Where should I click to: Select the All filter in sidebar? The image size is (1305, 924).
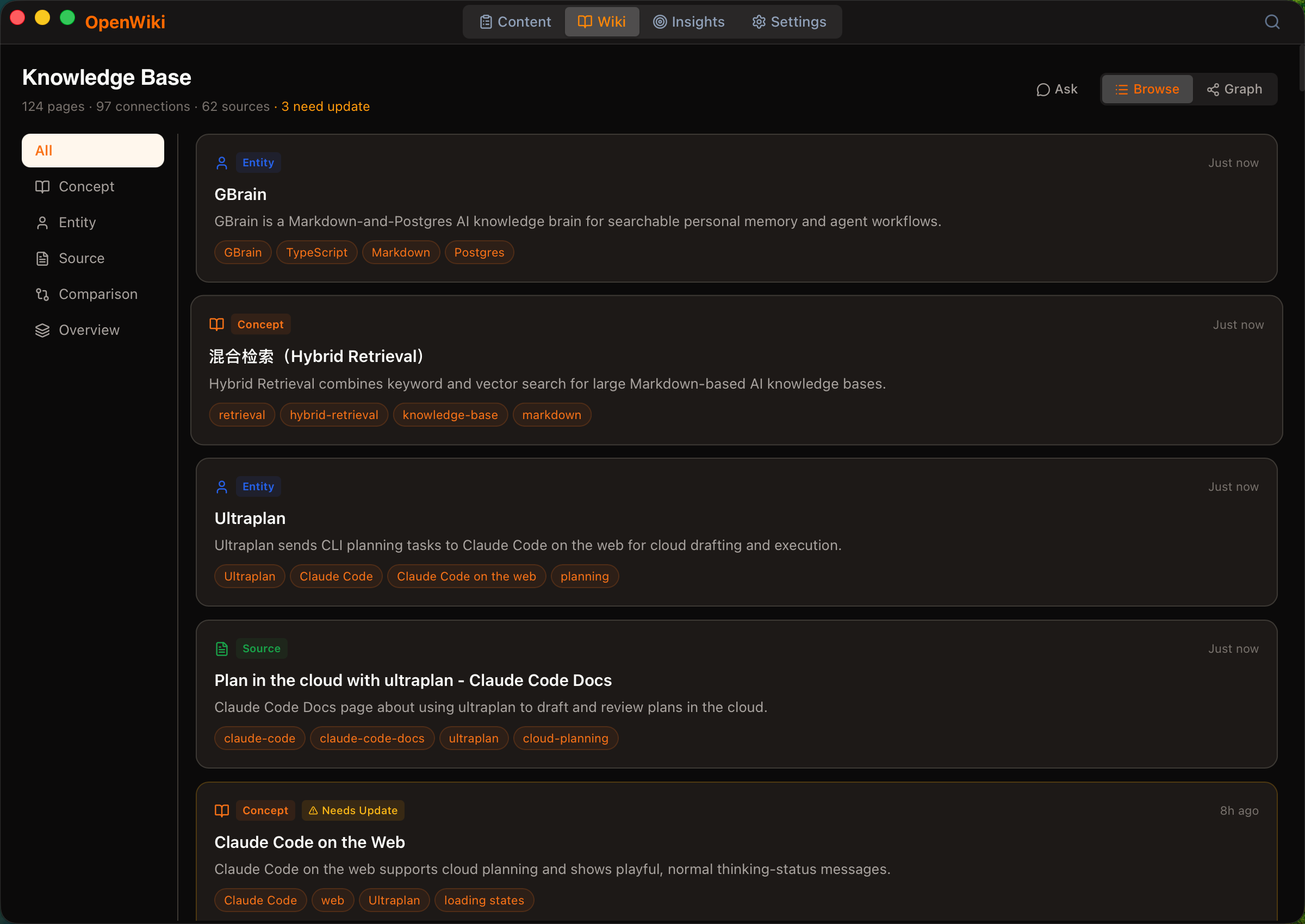pyautogui.click(x=93, y=151)
